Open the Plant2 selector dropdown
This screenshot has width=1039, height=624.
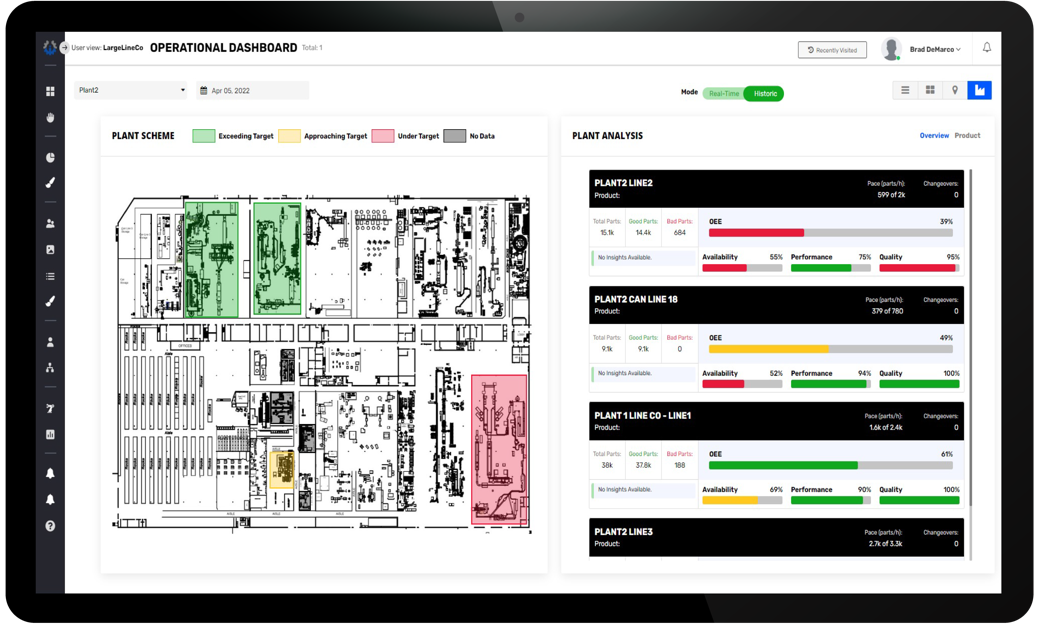(130, 89)
